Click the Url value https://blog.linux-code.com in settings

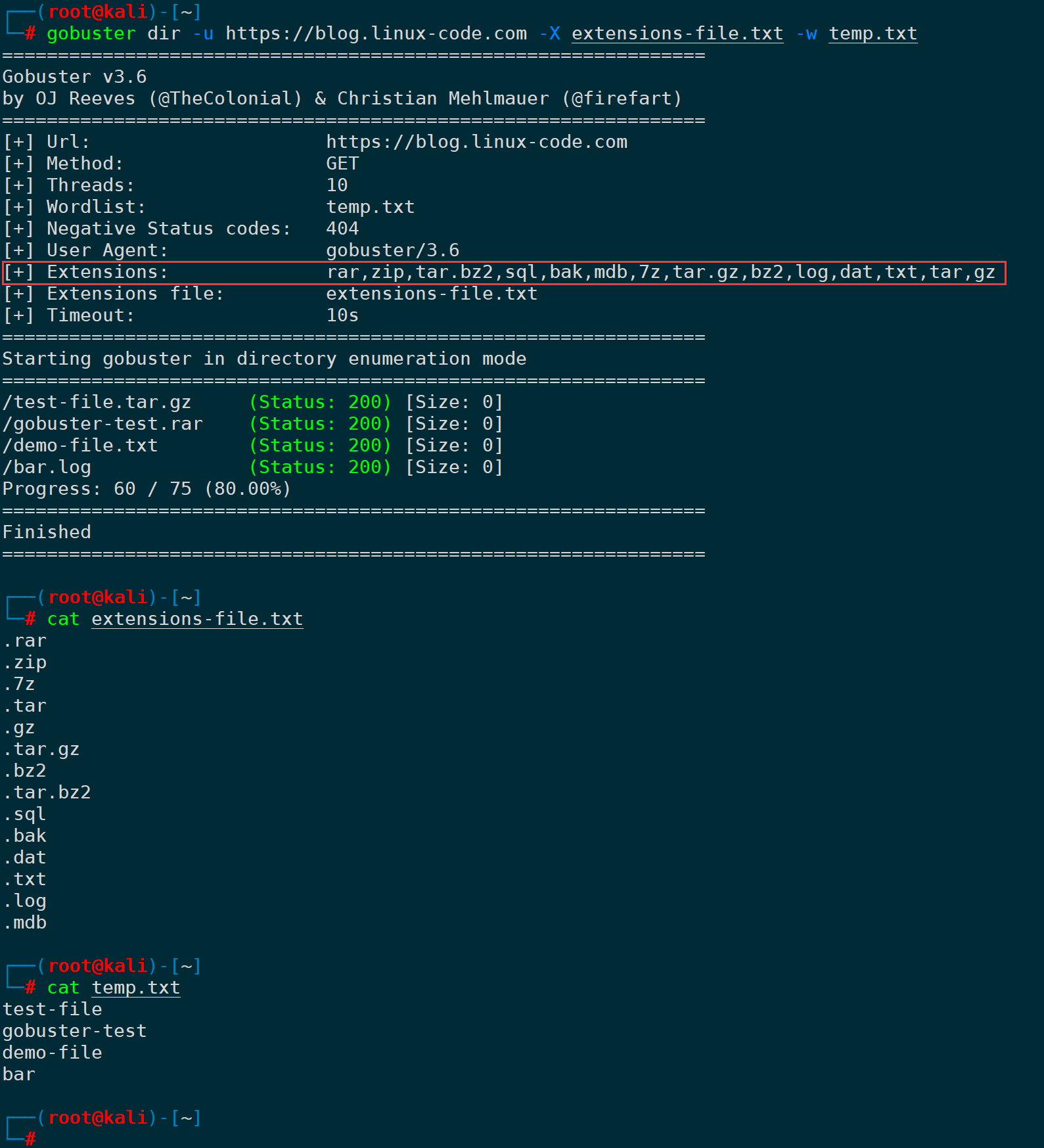click(x=477, y=142)
